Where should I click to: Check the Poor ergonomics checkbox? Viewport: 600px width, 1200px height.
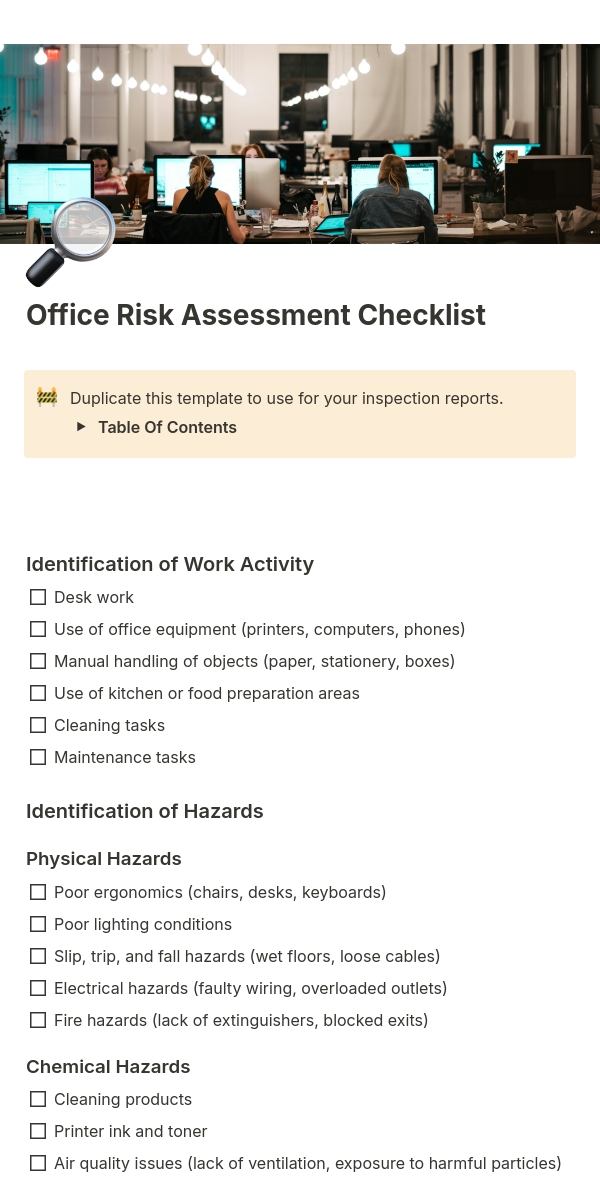point(38,892)
